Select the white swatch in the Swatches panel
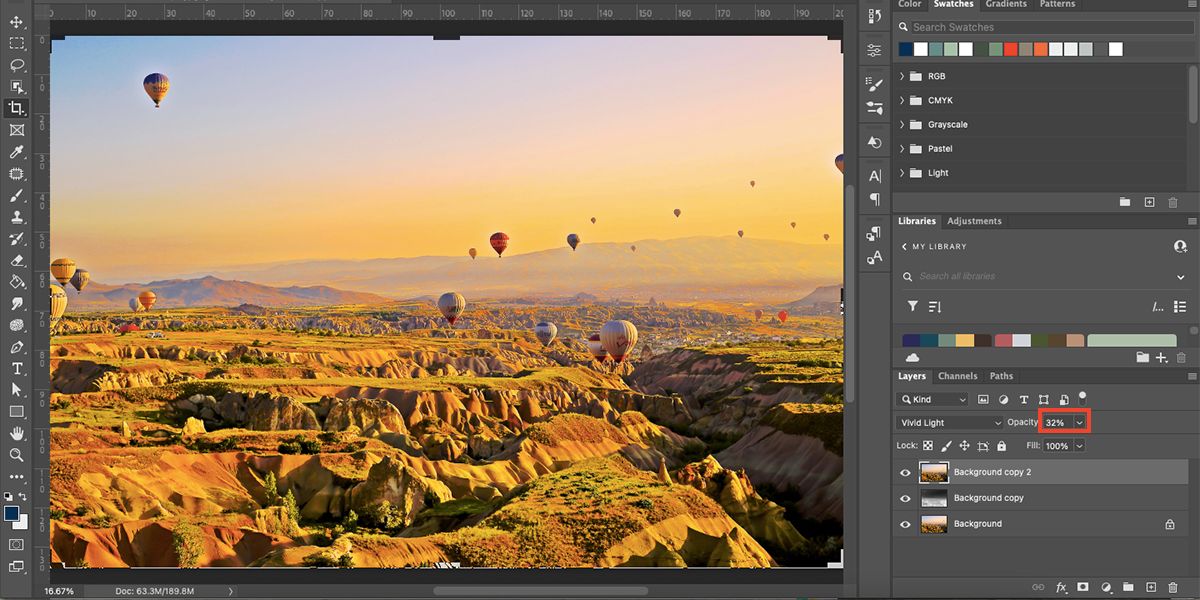Viewport: 1200px width, 600px height. tap(1115, 48)
